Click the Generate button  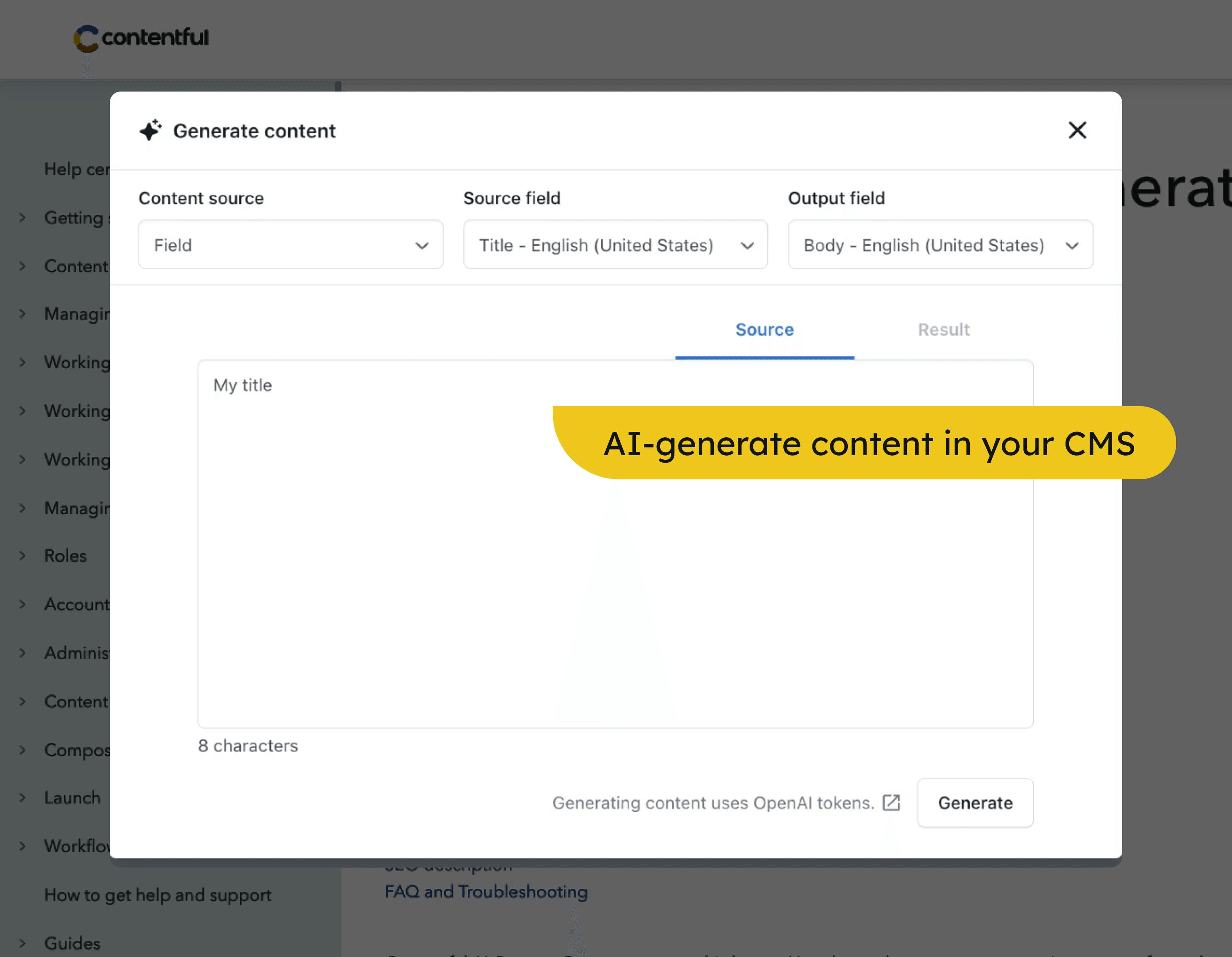976,802
